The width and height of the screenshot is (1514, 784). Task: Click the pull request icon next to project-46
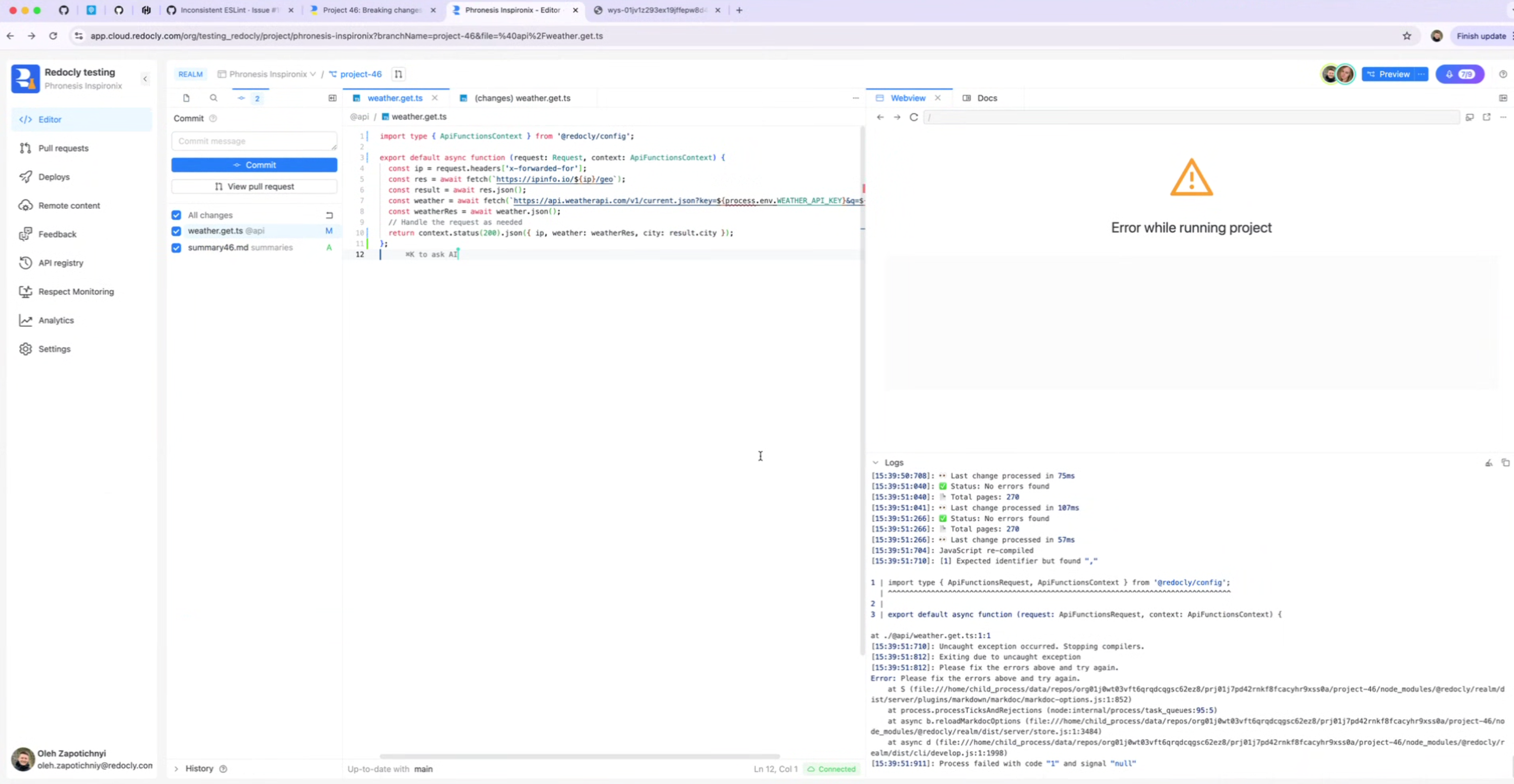pos(398,74)
